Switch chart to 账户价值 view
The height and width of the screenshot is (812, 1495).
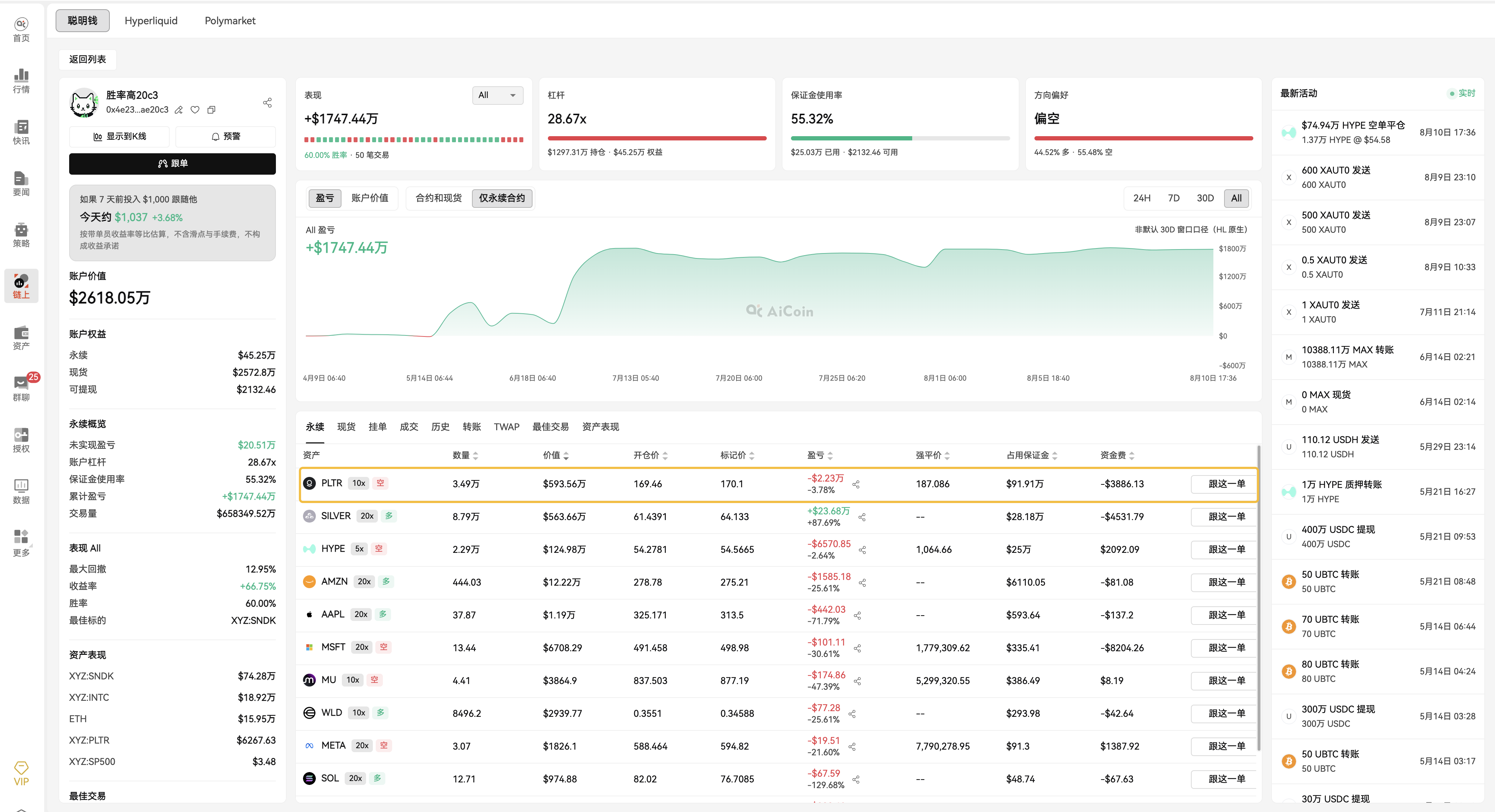click(x=370, y=198)
